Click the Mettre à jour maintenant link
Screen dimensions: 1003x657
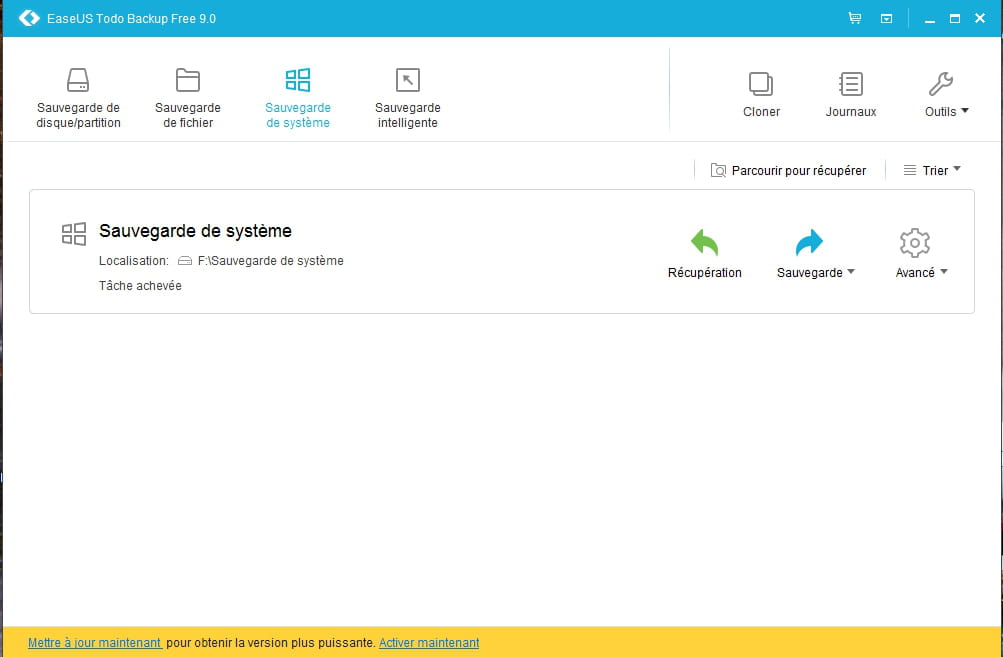[95, 642]
